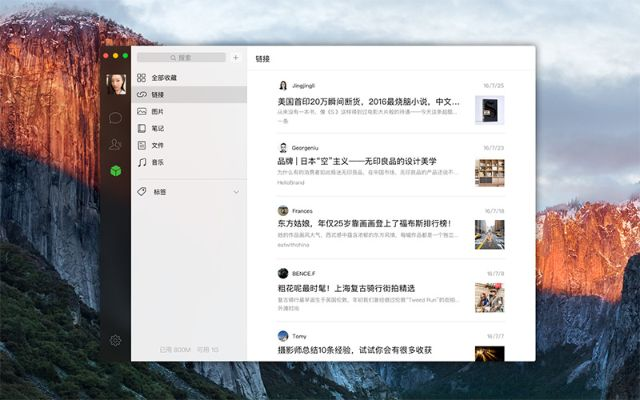Click Georgeniu's avatar icon
Image resolution: width=640 pixels, height=400 pixels.
[x=283, y=147]
